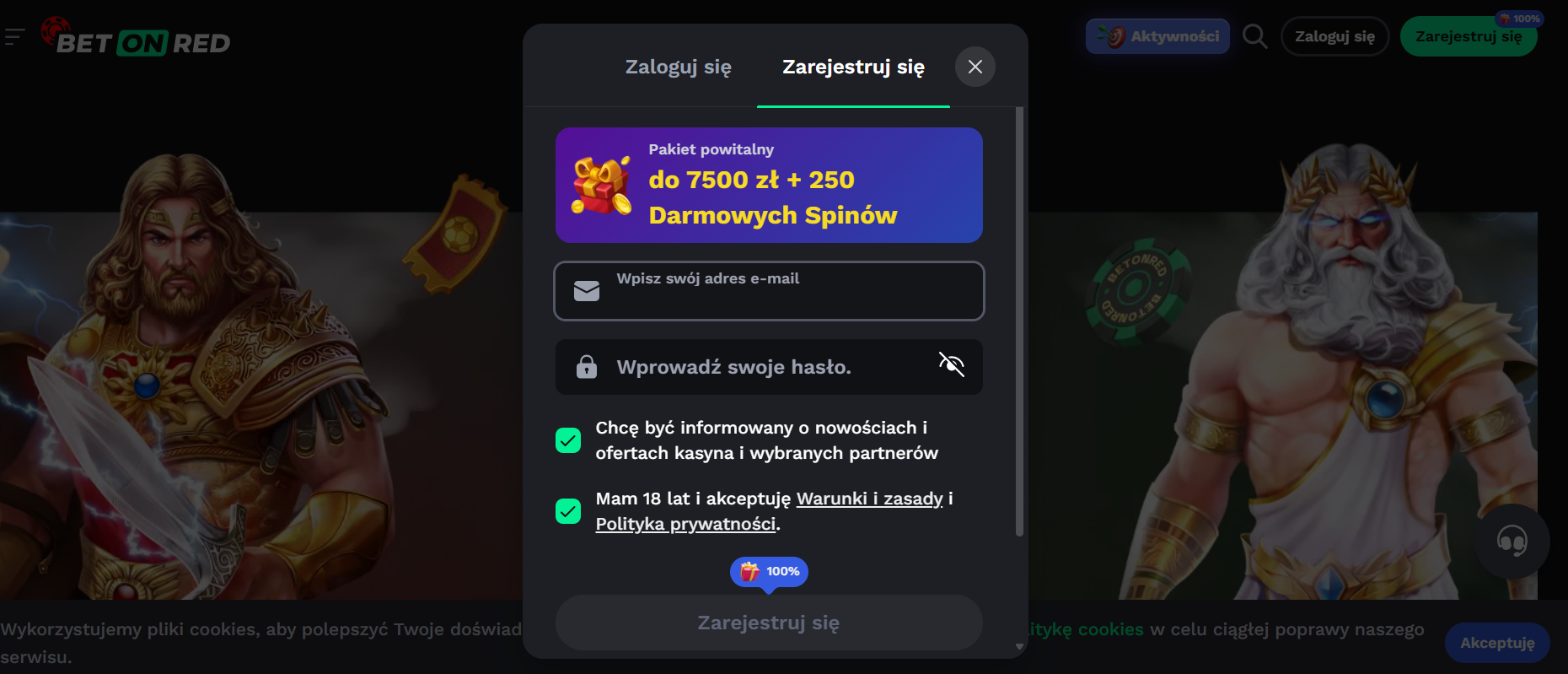Click the scroll-down arrow in the dialog
Viewport: 1568px width, 674px height.
tap(1019, 647)
